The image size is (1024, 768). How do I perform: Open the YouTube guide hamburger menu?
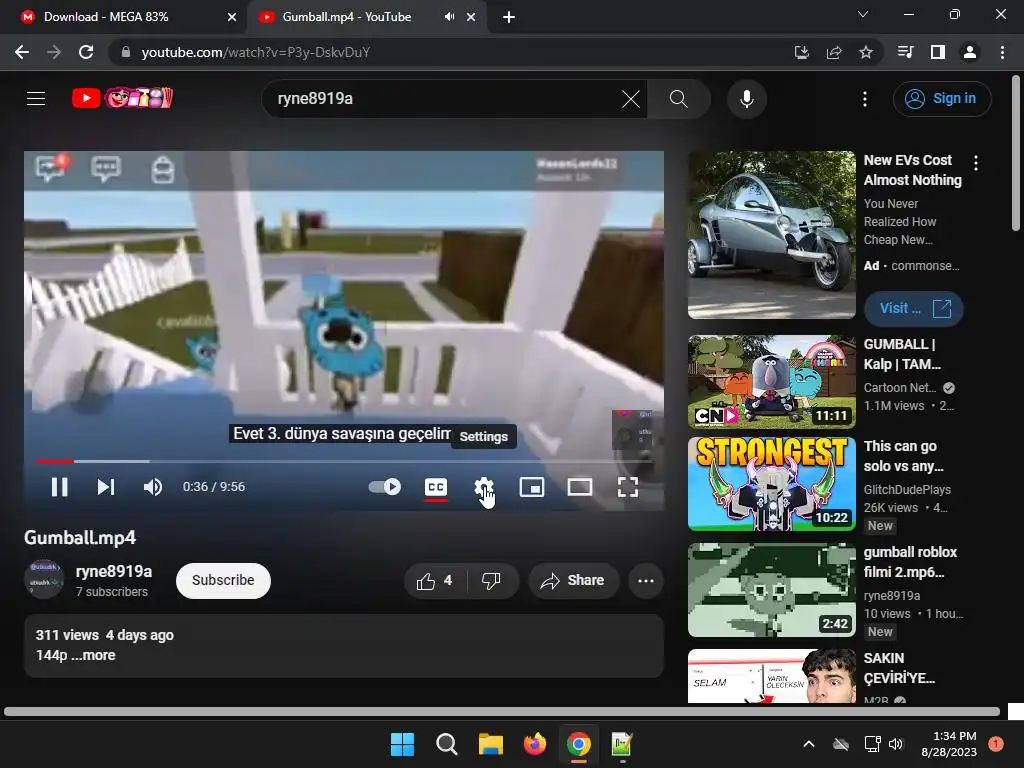click(x=36, y=99)
